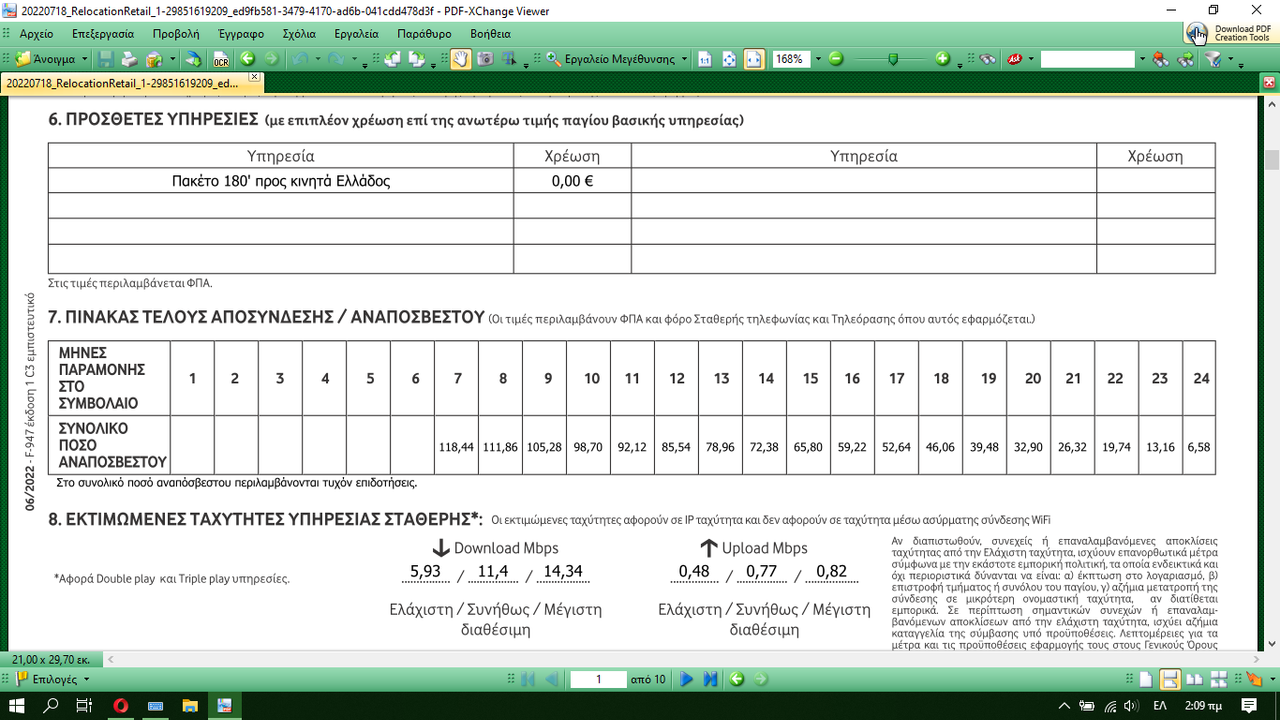Screen dimensions: 1280x720
Task: Click the toolbar search text field
Action: [1088, 59]
